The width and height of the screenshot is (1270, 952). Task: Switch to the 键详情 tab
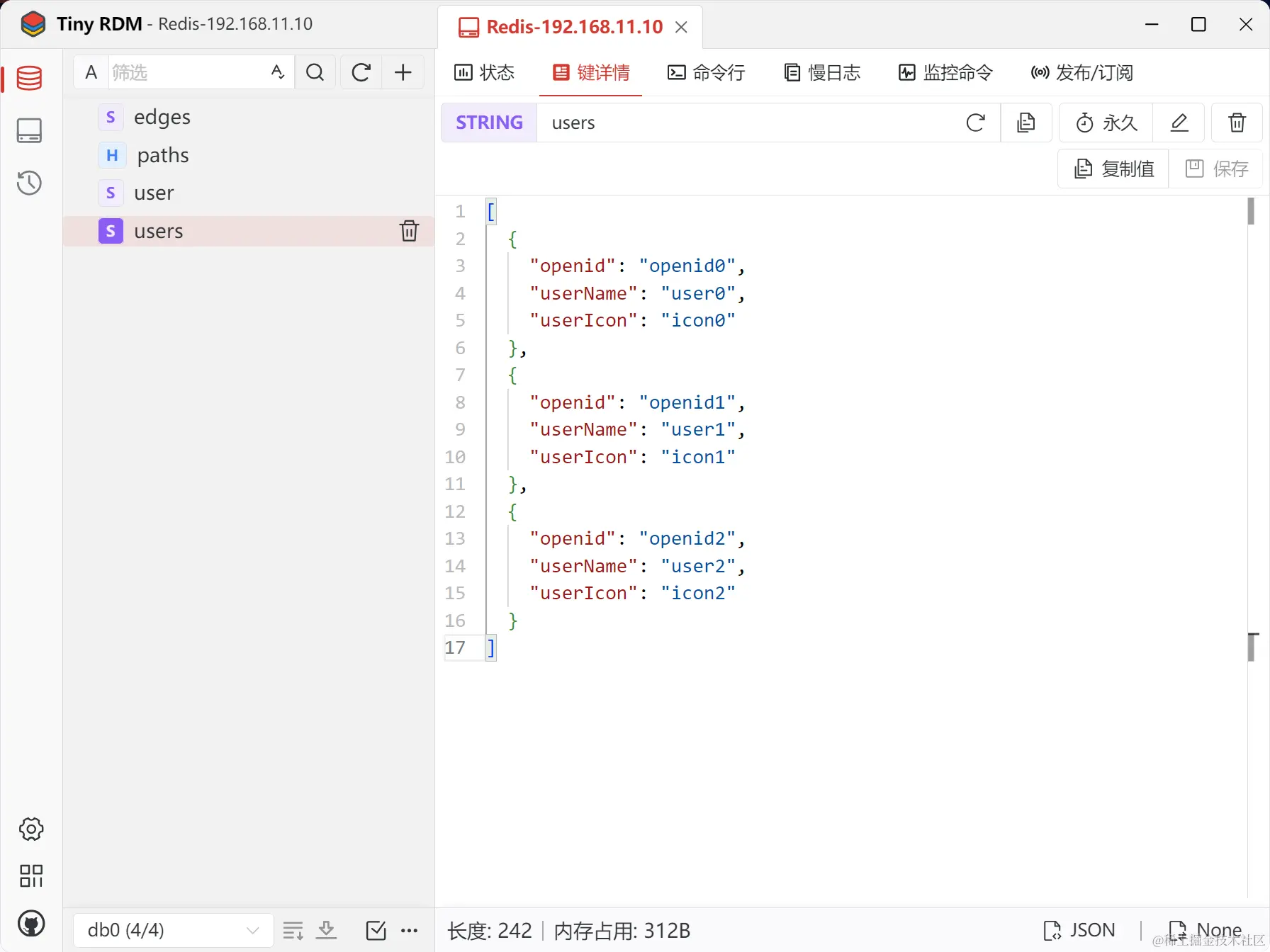tap(591, 72)
